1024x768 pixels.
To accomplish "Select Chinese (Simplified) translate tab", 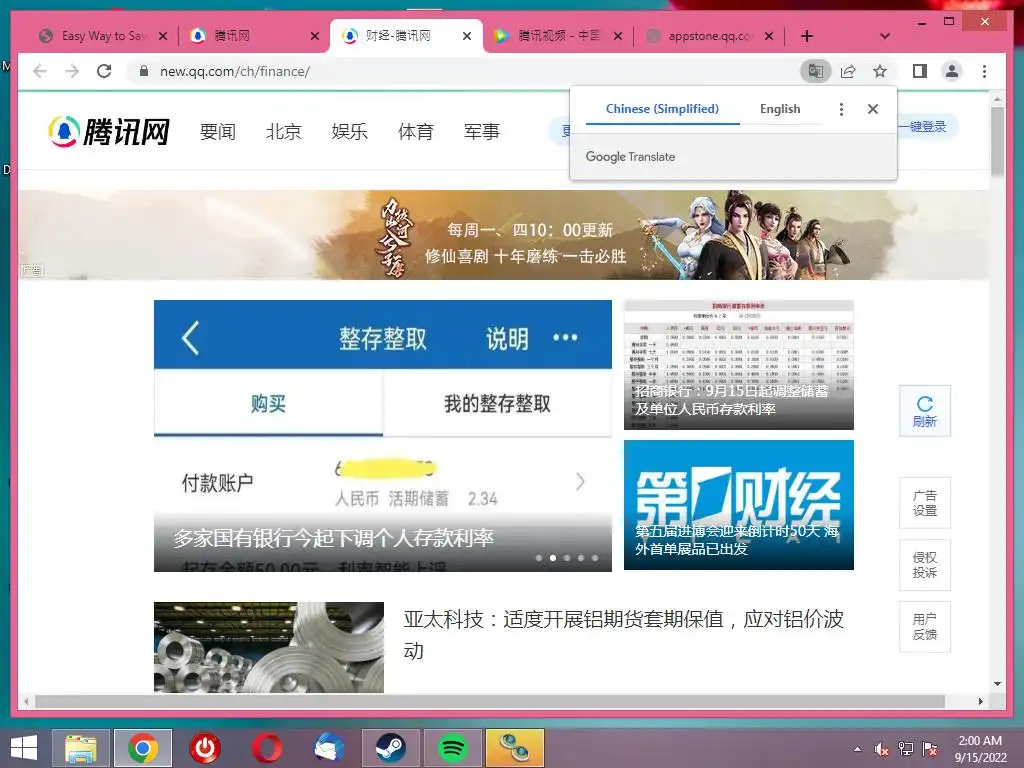I will (x=662, y=109).
